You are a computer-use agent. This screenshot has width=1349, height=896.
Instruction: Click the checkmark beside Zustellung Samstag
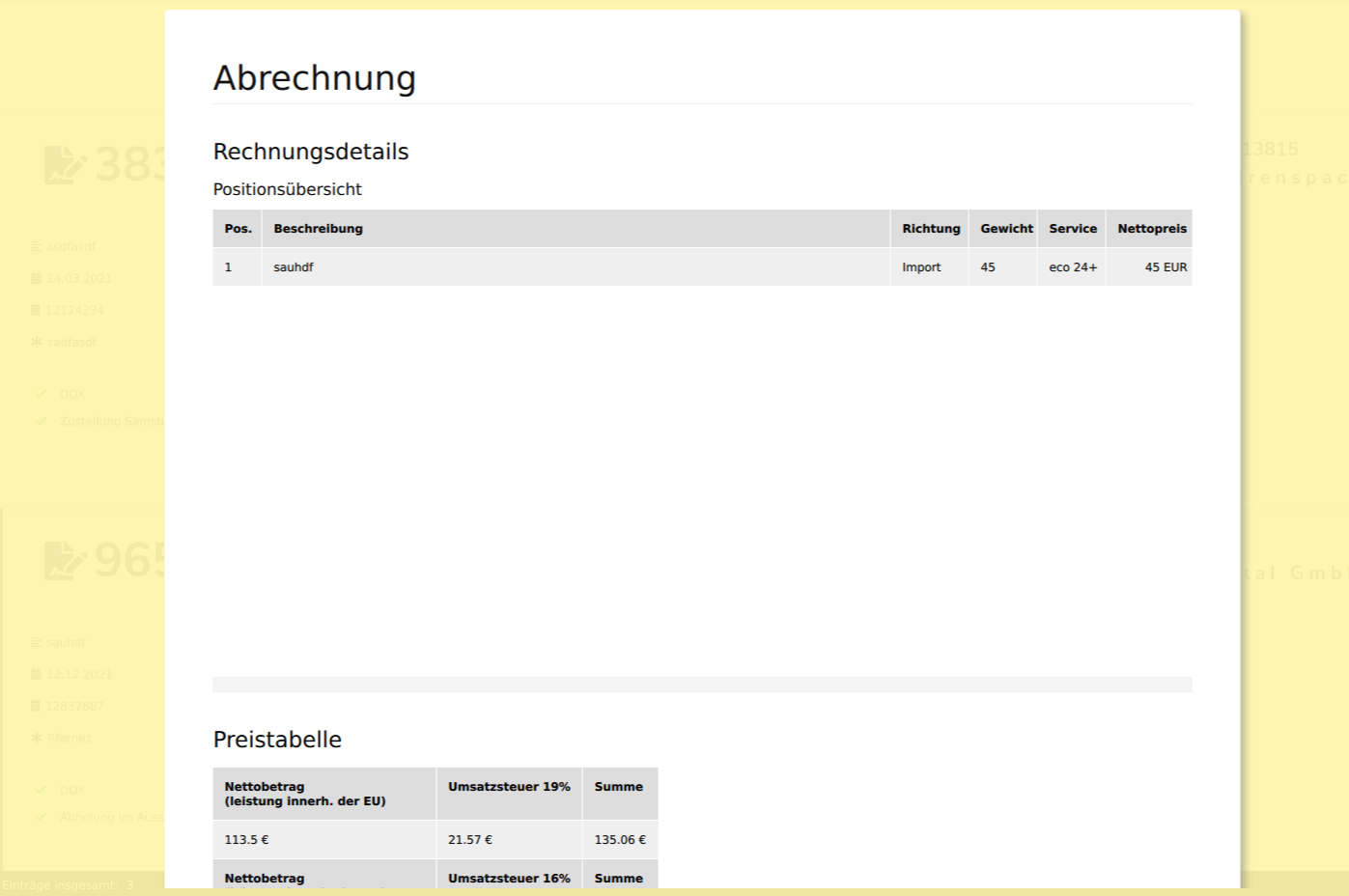point(41,421)
